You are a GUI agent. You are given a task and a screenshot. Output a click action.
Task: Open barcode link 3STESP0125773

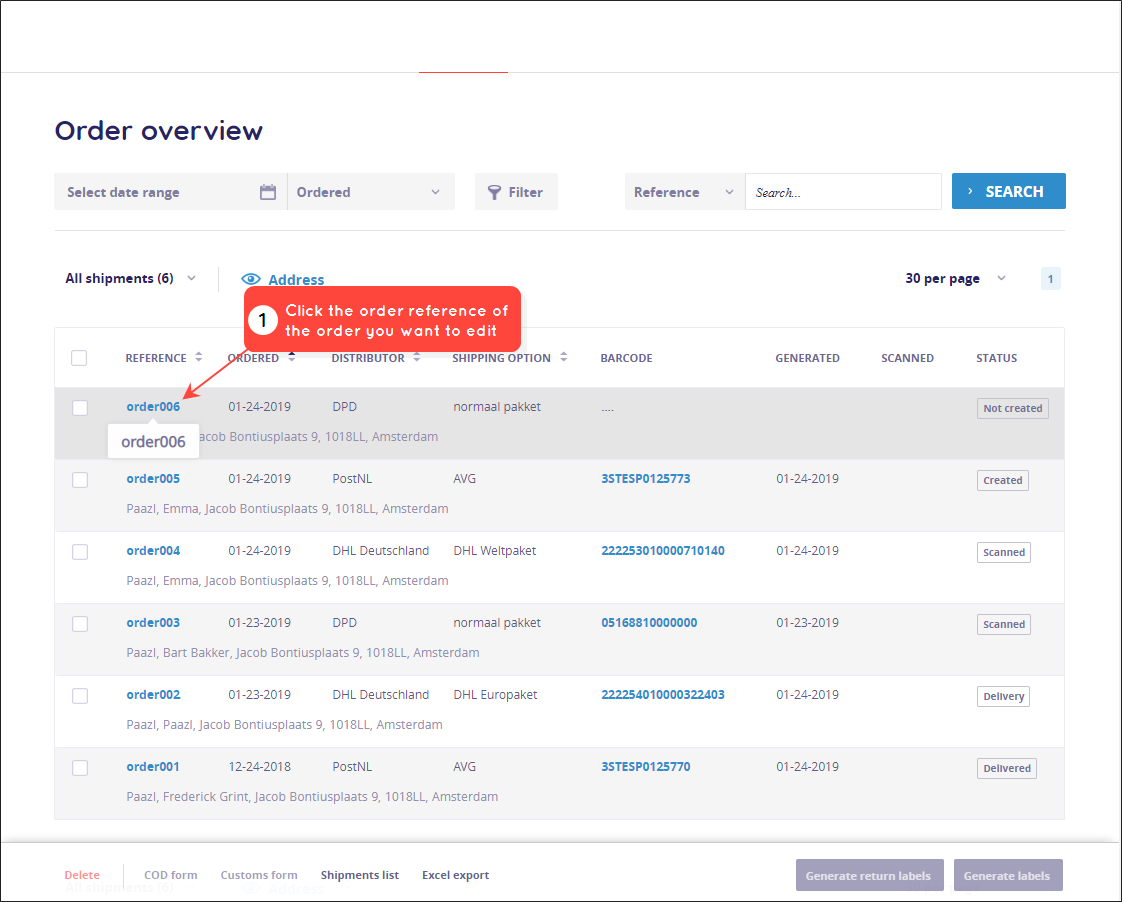pyautogui.click(x=645, y=479)
